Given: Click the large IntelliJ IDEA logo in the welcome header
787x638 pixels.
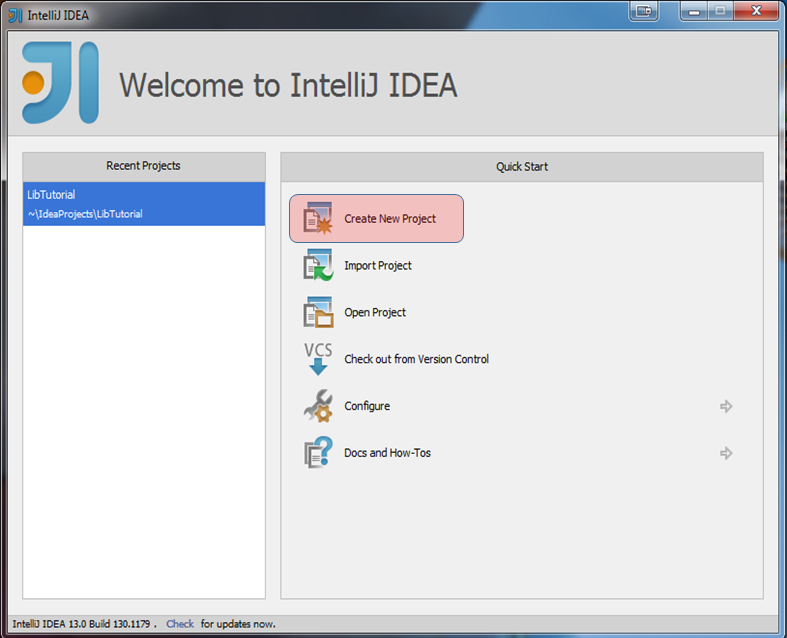Looking at the screenshot, I should point(60,83).
